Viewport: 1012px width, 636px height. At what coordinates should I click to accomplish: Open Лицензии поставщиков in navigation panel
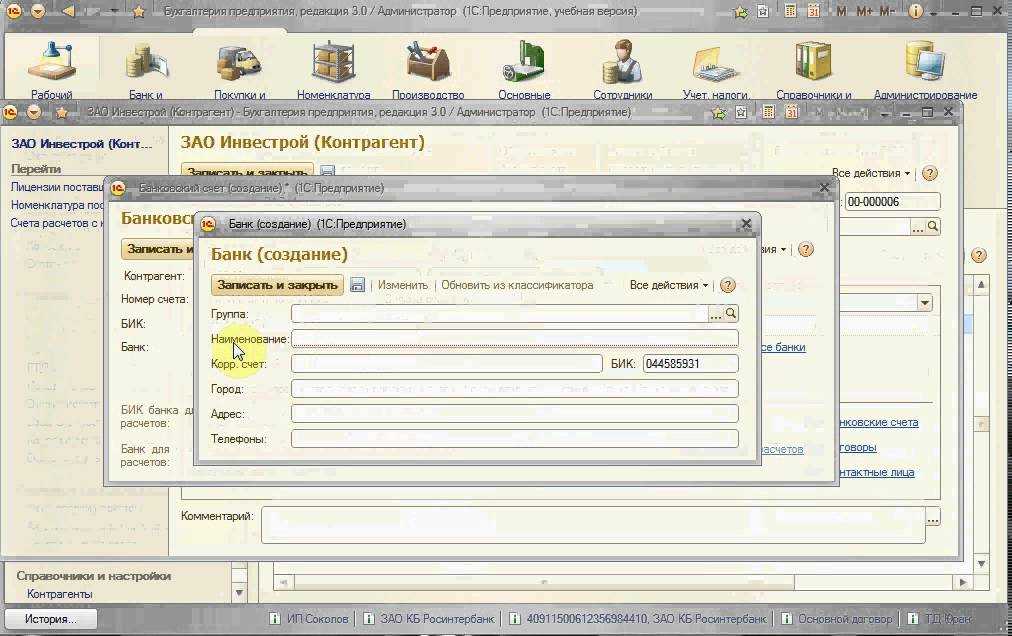(57, 187)
